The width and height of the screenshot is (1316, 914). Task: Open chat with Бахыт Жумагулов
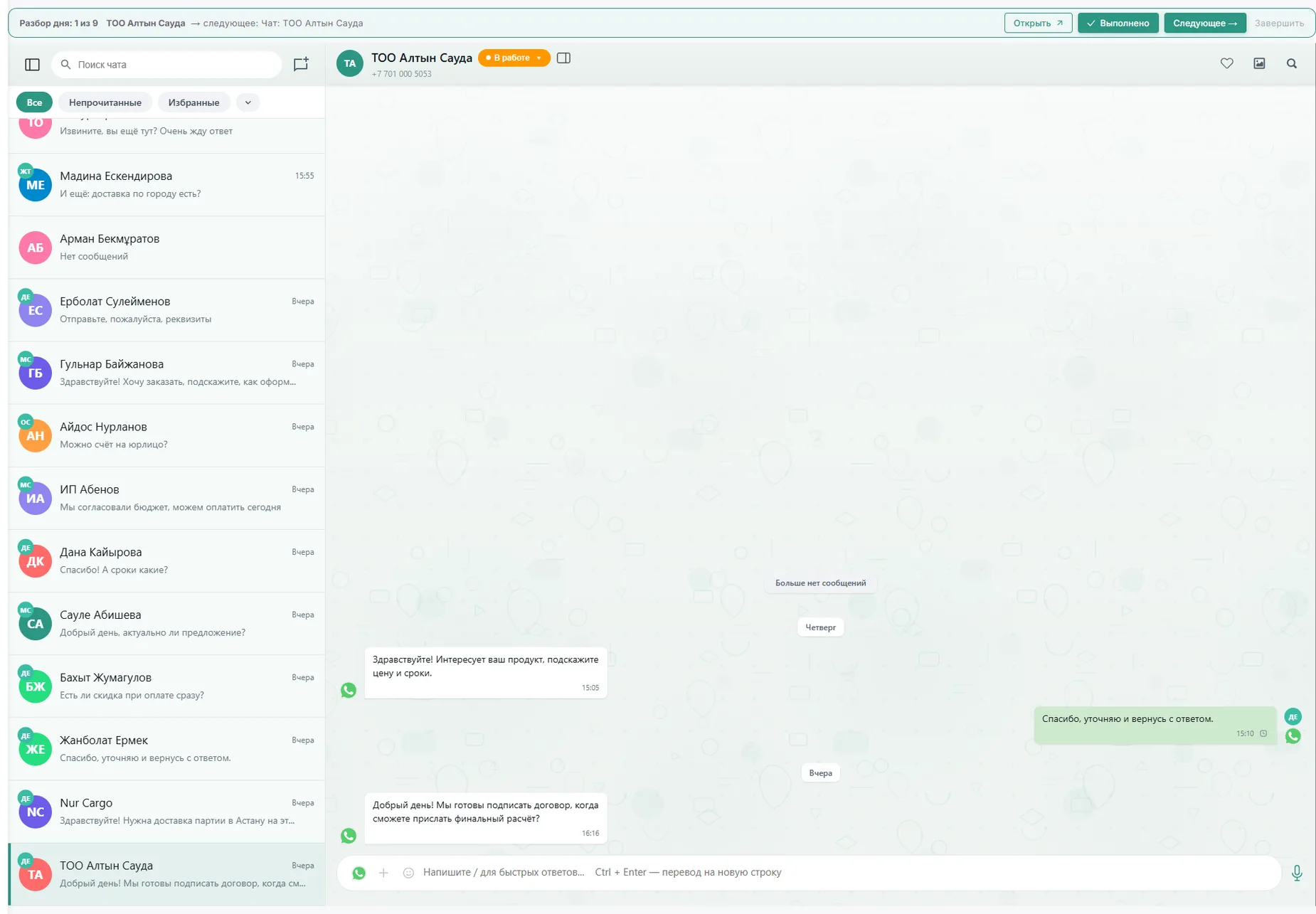click(x=166, y=686)
